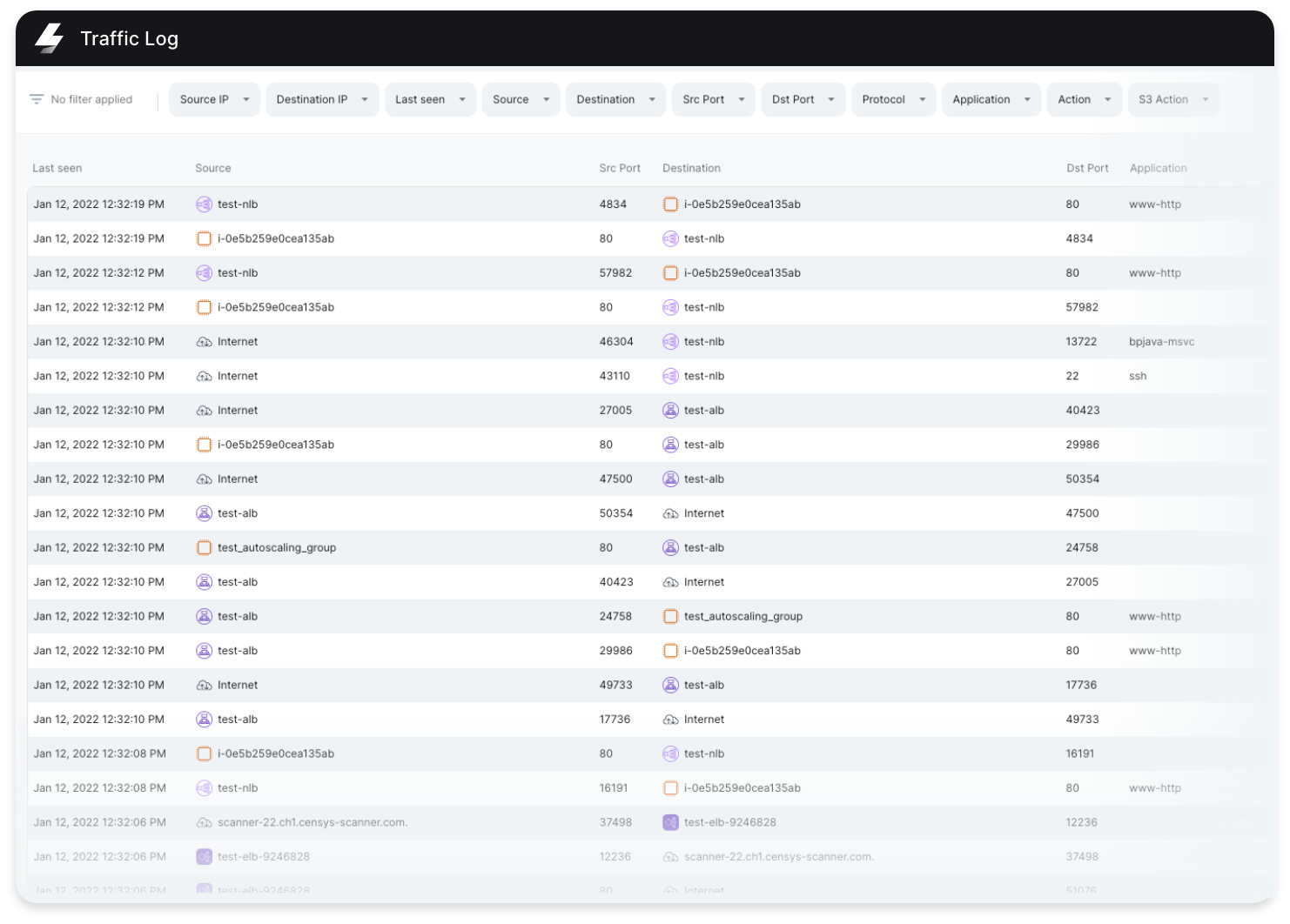Click the Source column header
The width and height of the screenshot is (1290, 924).
click(213, 168)
